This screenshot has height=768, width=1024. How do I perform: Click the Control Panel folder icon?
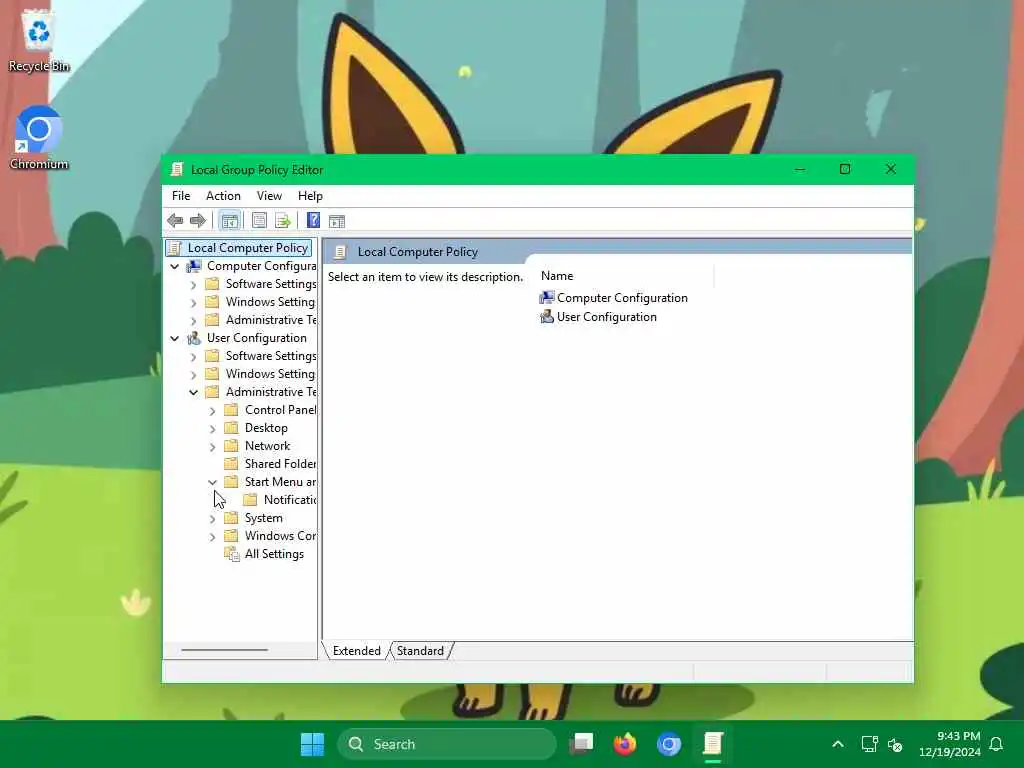(x=231, y=410)
